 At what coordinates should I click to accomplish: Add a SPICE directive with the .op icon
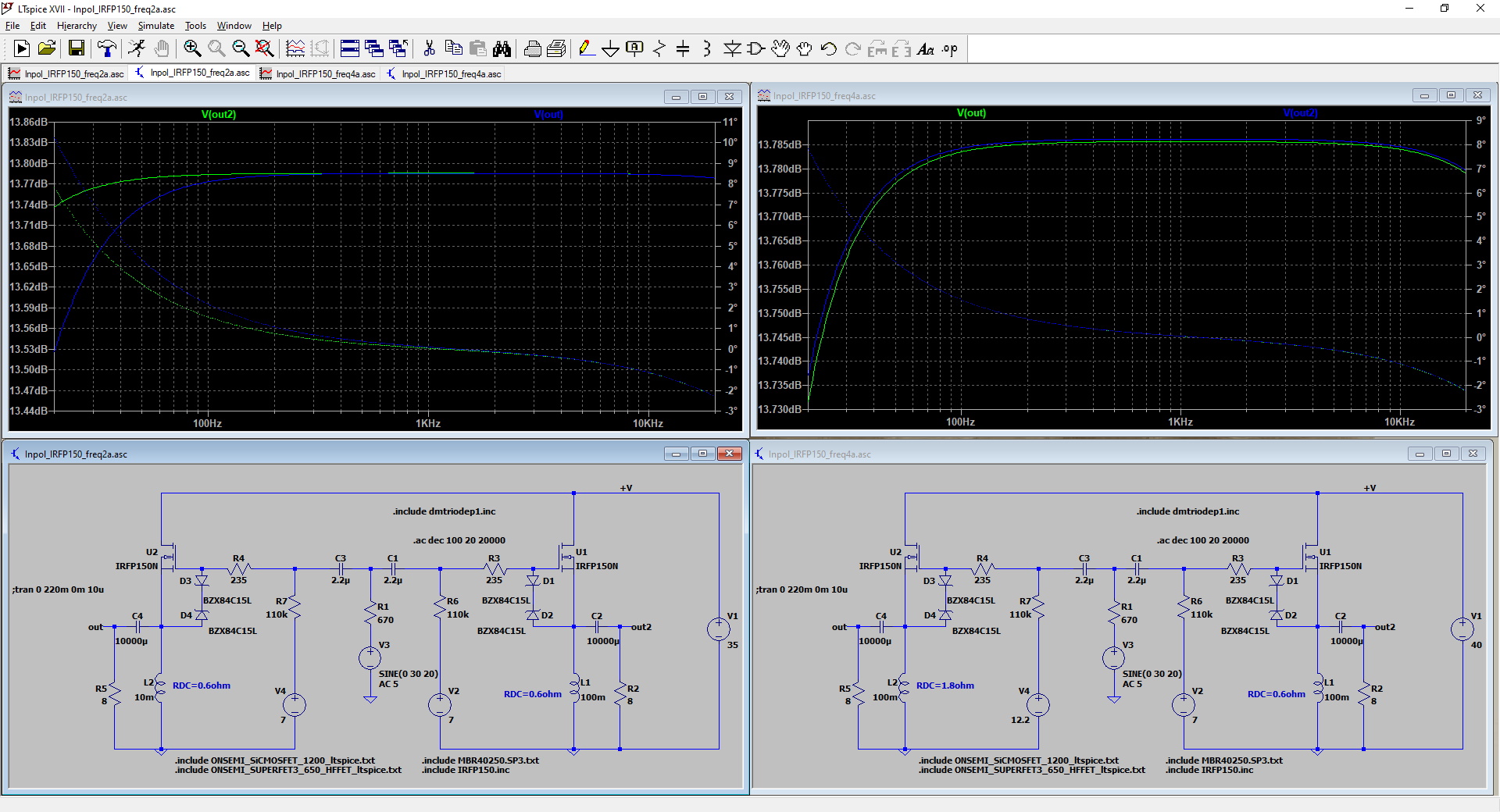(x=950, y=49)
